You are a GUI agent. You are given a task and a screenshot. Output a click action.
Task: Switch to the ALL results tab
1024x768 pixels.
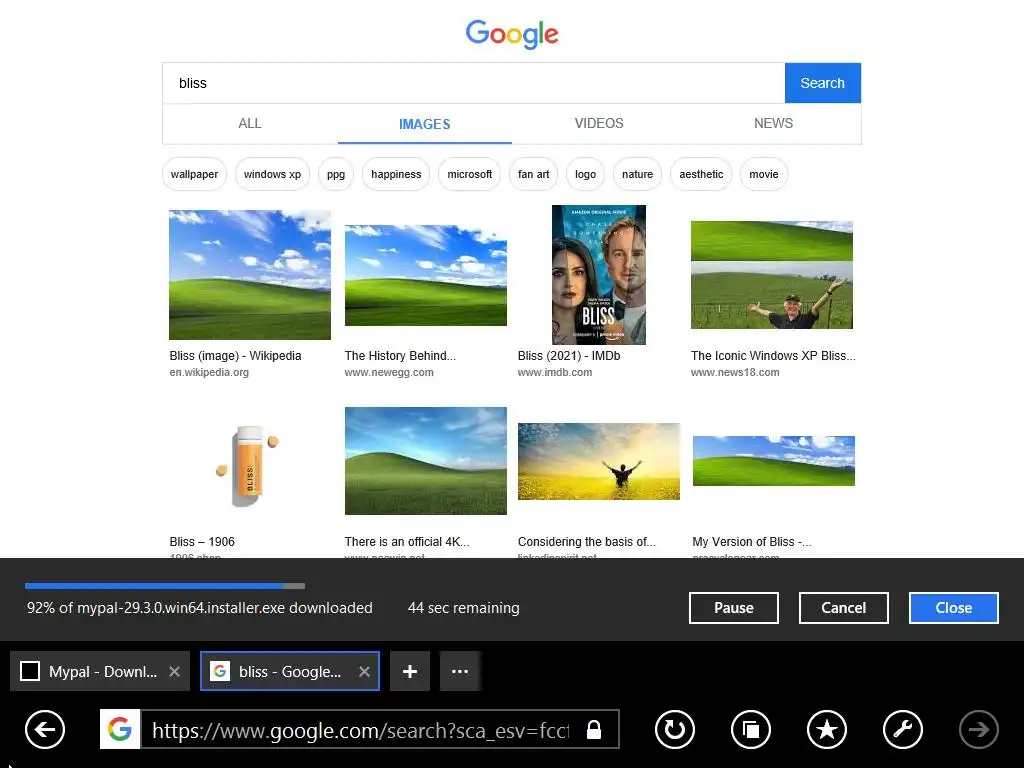coord(250,123)
